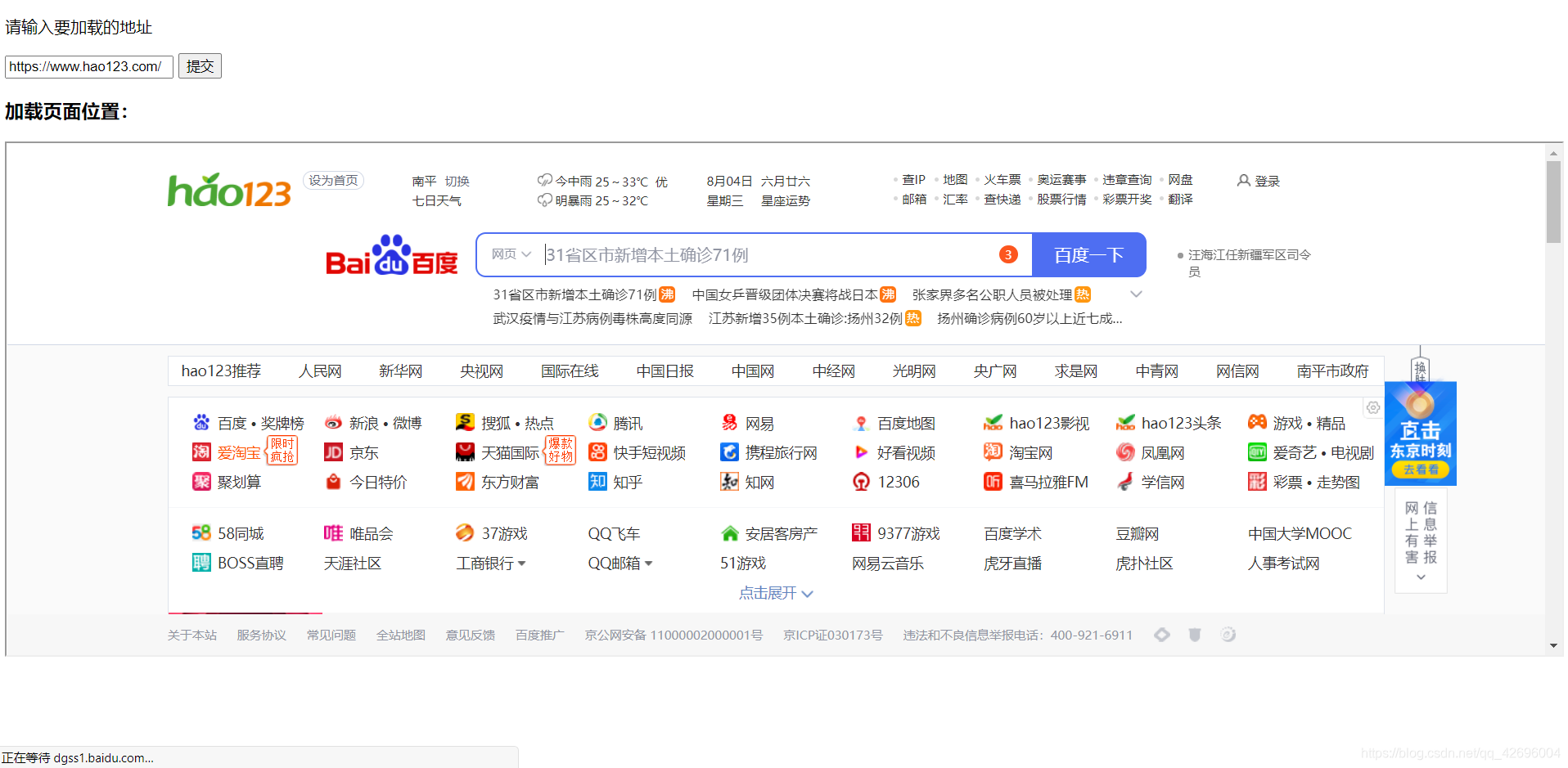Open the 直击东京时刻 banner ad
Screen dimensions: 1568x768
[x=1420, y=433]
